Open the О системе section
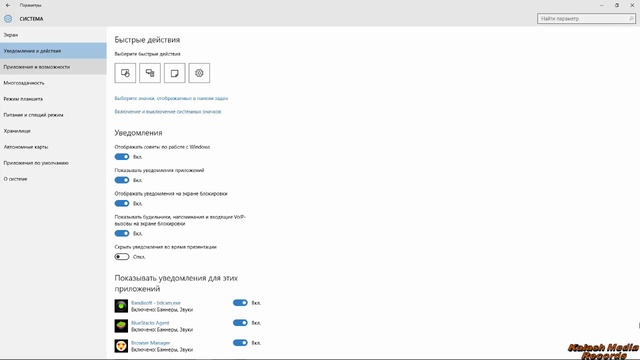640x360 pixels. pos(53,179)
